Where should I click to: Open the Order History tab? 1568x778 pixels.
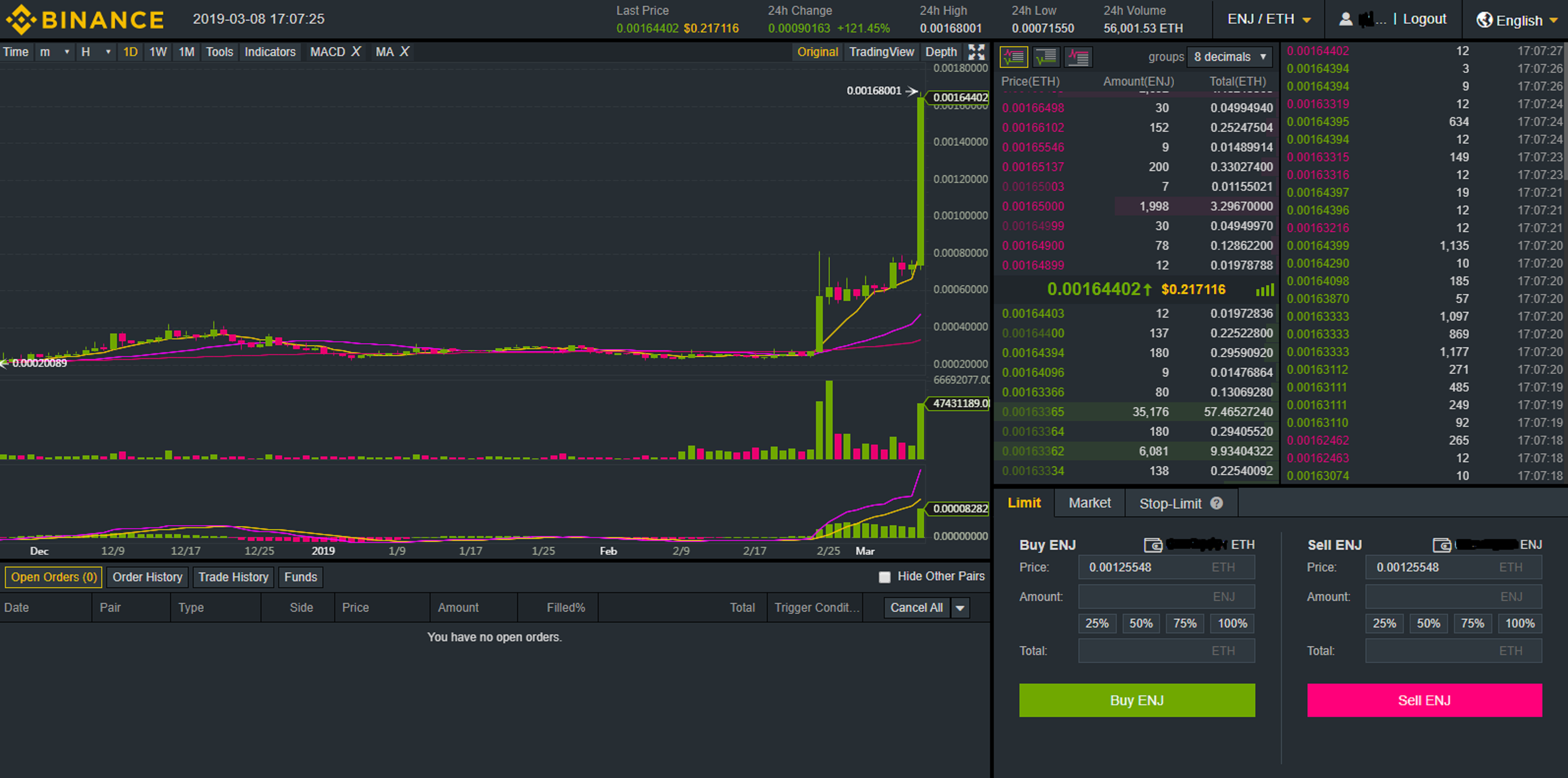[147, 577]
